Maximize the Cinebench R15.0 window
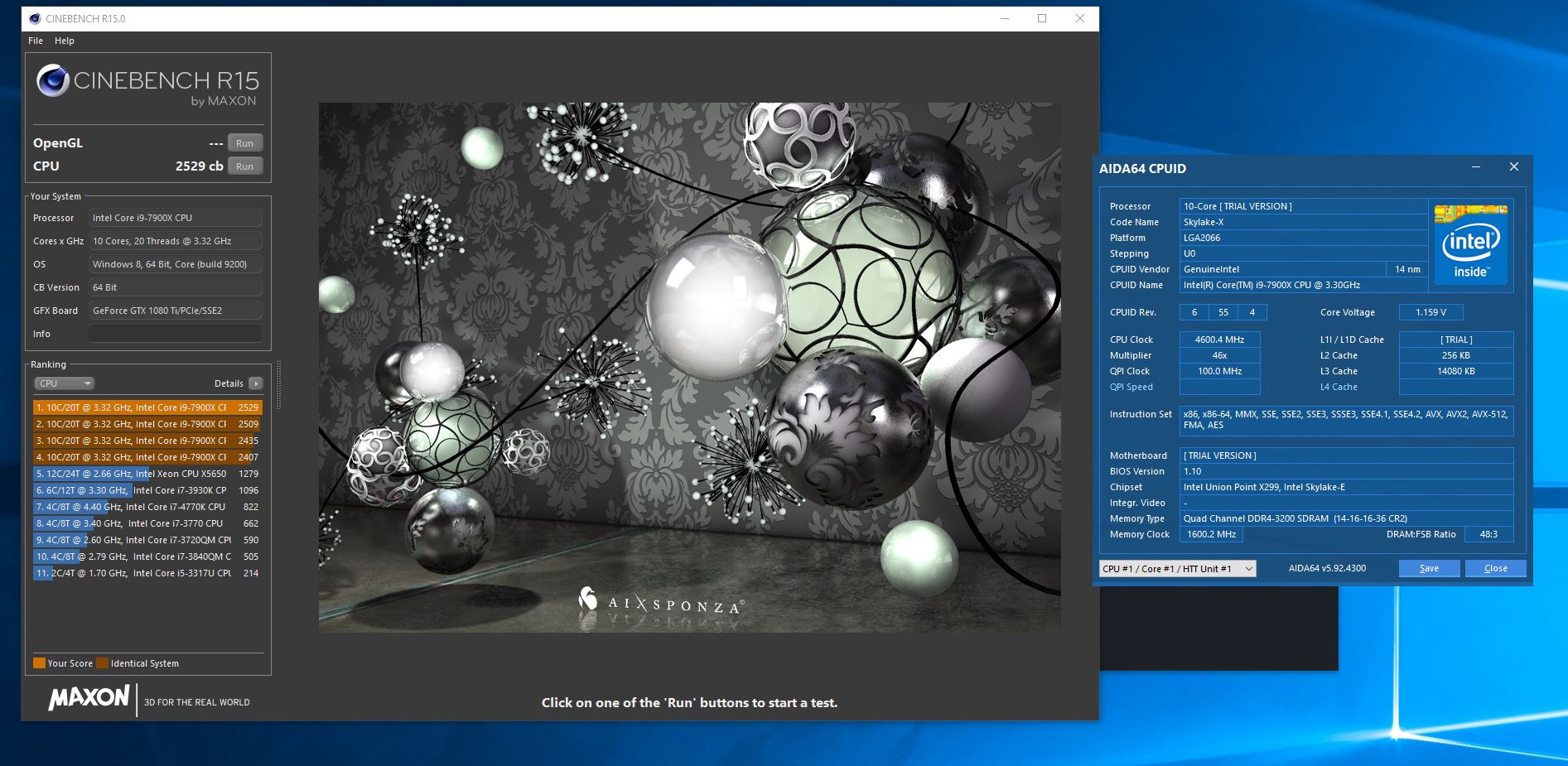 tap(1042, 18)
